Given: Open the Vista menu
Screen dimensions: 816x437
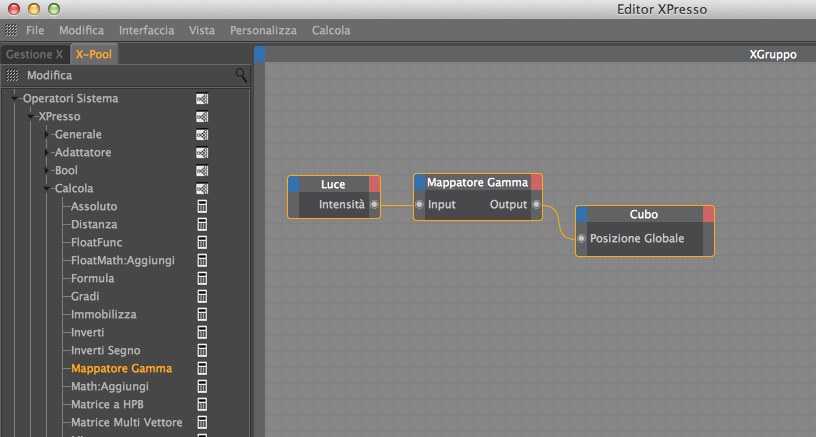Looking at the screenshot, I should [x=202, y=30].
